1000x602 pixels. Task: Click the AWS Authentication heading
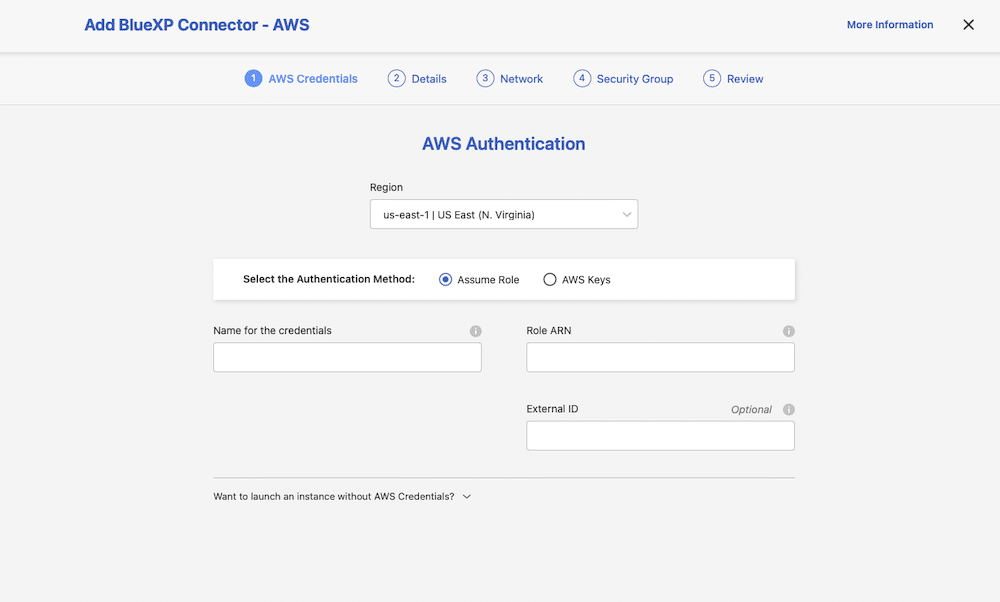[504, 144]
